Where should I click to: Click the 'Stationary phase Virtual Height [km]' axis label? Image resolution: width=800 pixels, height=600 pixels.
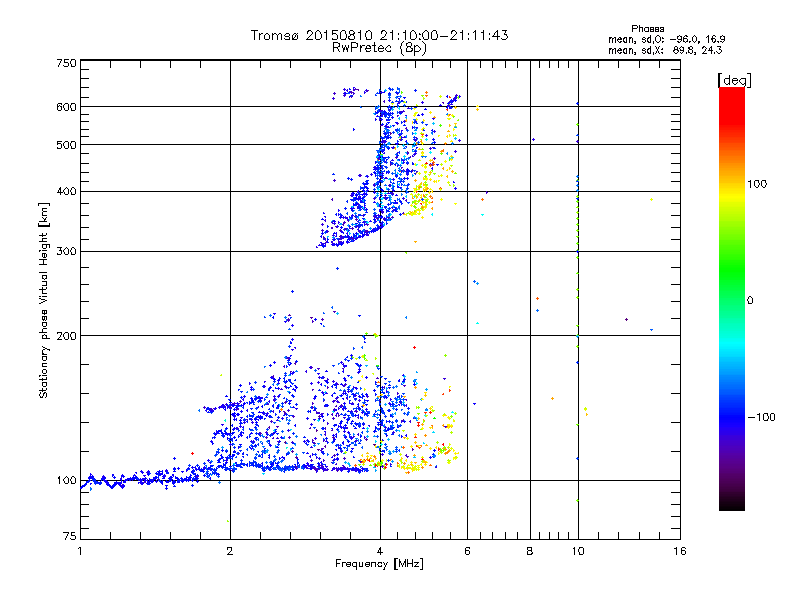click(x=43, y=300)
